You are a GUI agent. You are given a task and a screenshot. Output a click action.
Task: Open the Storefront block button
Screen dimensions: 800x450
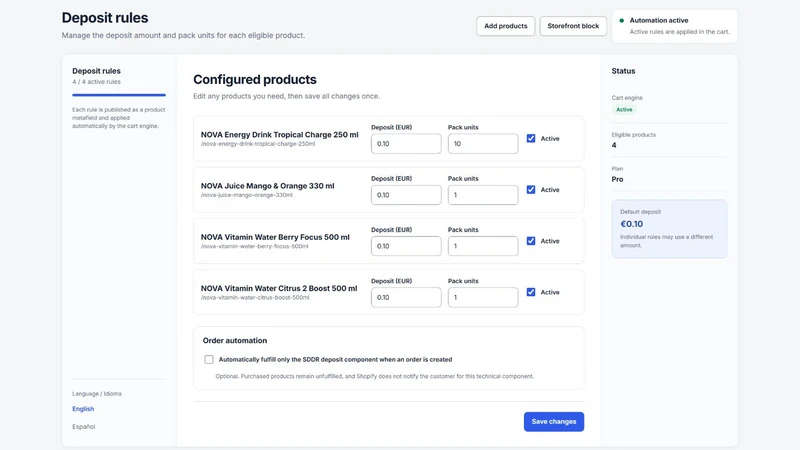point(573,26)
